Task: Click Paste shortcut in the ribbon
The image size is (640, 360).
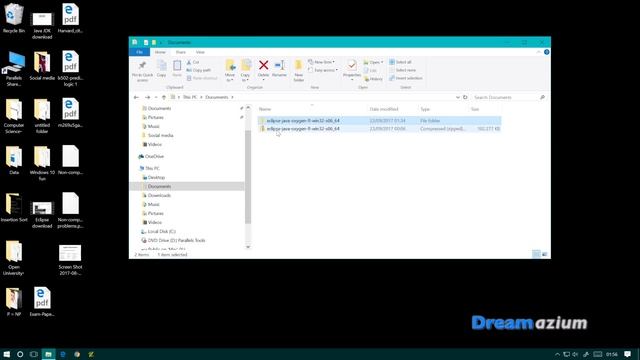Action: [x=202, y=78]
